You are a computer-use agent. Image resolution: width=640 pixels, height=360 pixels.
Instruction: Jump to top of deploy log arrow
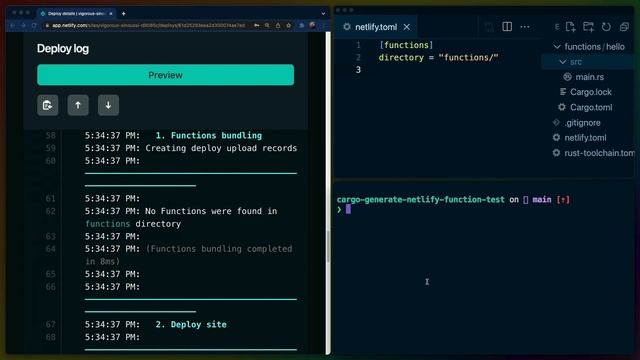pyautogui.click(x=78, y=105)
